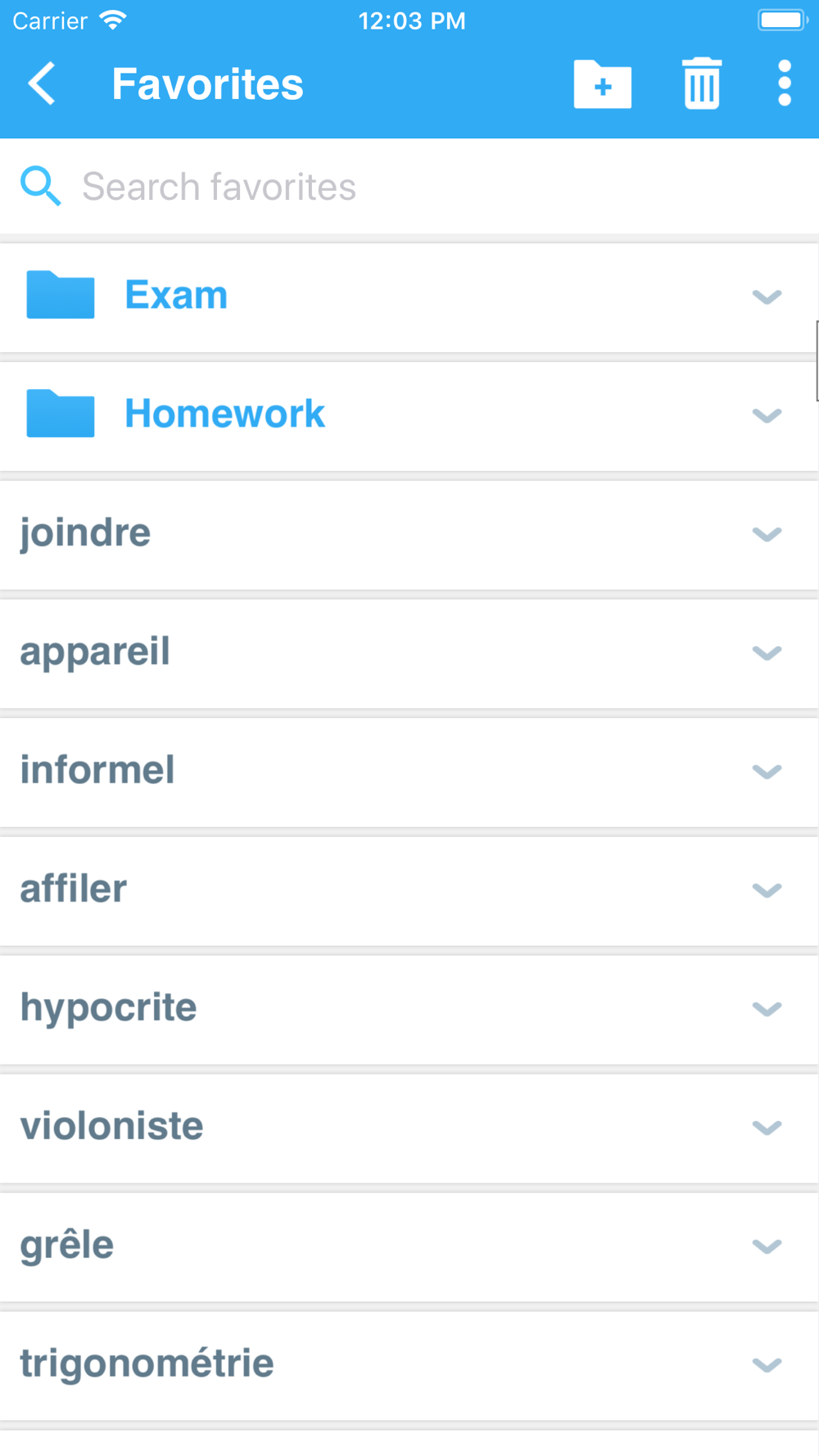Viewport: 819px width, 1456px height.
Task: Tap the word grêle
Action: tap(67, 1245)
